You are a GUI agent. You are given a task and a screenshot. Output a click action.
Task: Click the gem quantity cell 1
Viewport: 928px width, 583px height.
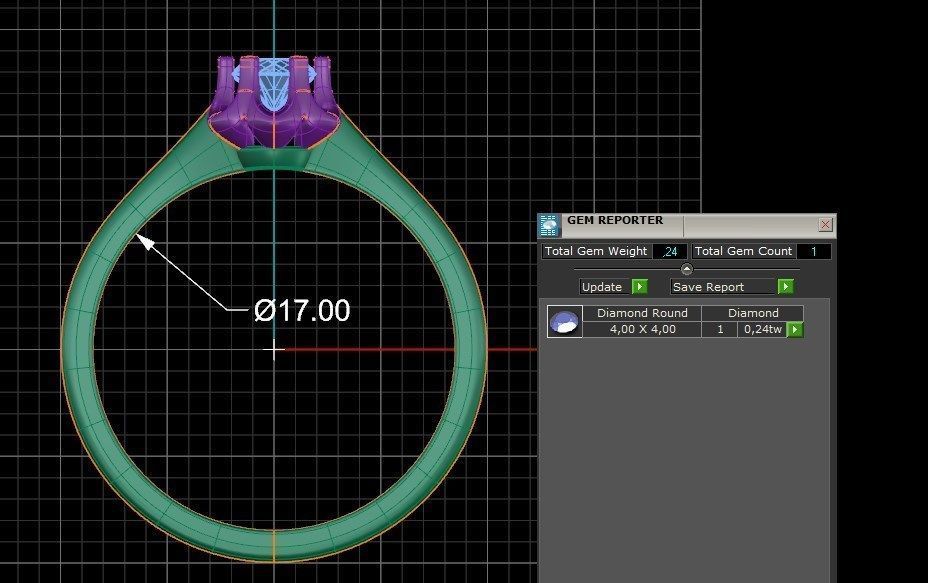(720, 330)
